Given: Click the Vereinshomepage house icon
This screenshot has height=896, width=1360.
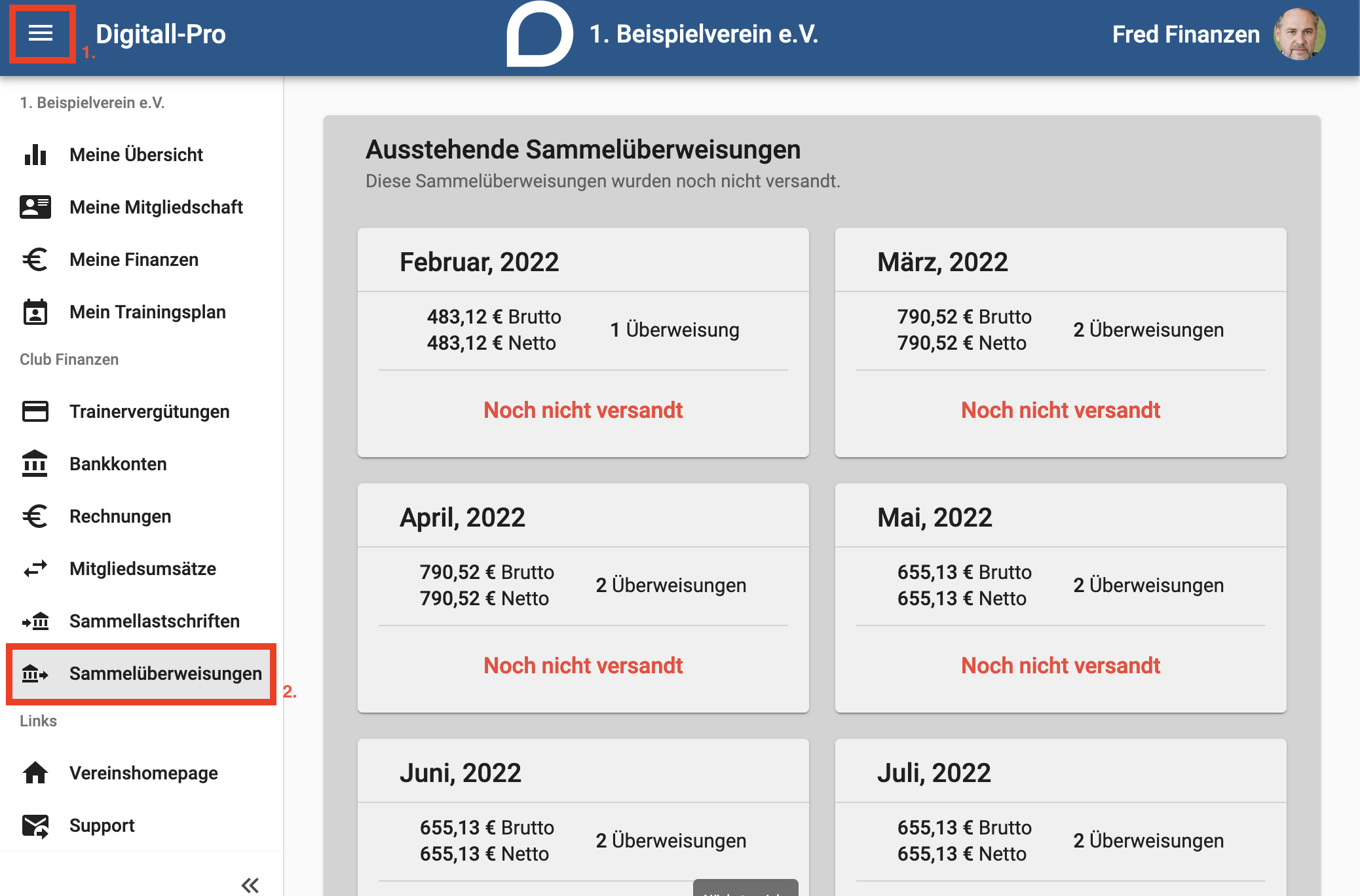Looking at the screenshot, I should click(x=35, y=773).
